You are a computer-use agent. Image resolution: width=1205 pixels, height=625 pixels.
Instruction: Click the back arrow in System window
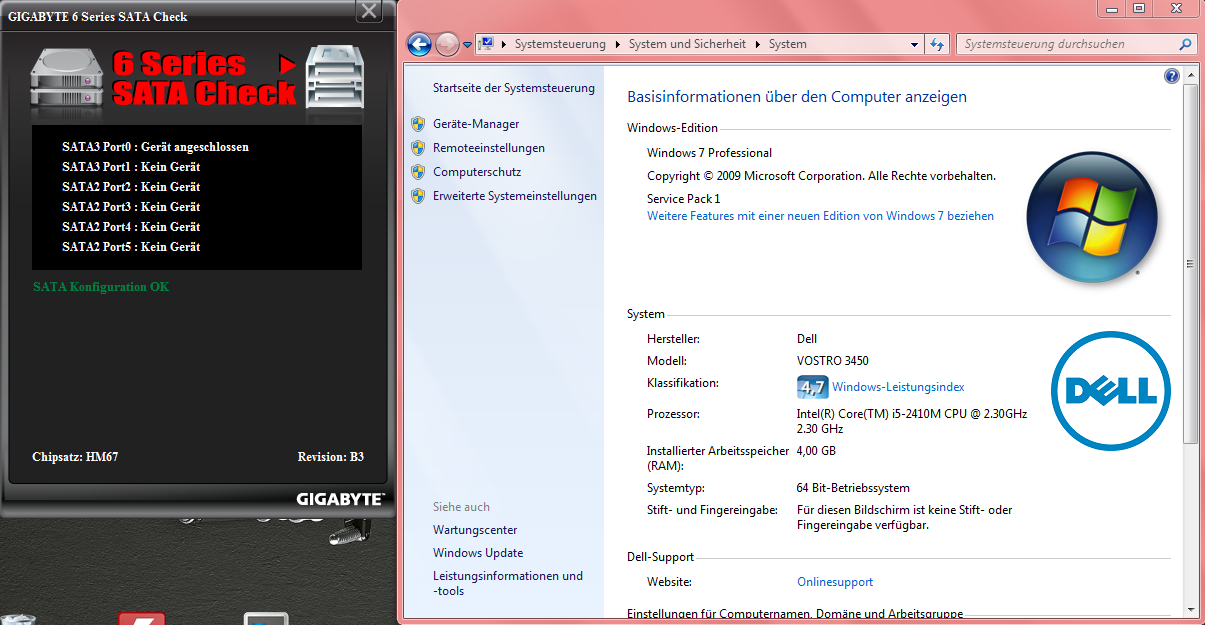tap(420, 44)
